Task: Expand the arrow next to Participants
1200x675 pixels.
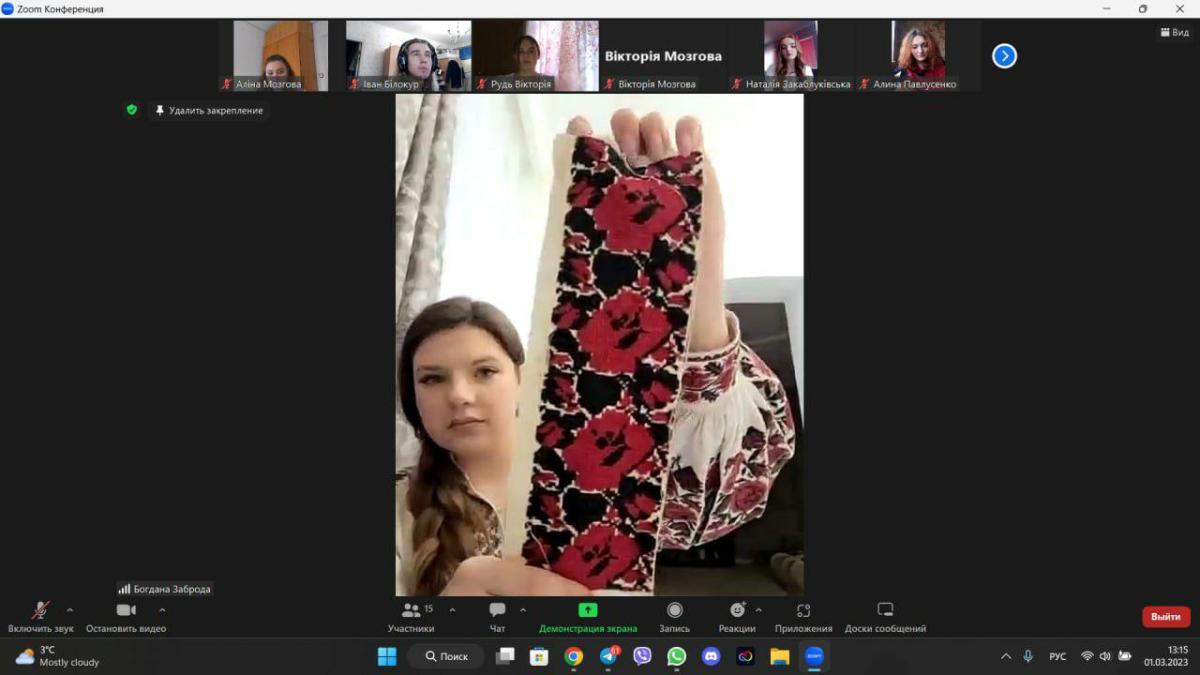Action: click(x=452, y=610)
